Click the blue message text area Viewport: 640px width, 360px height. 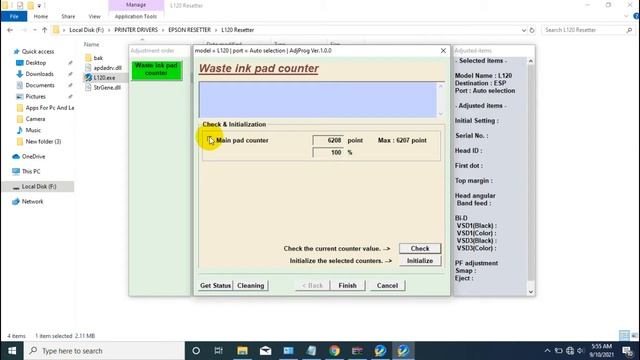pos(318,100)
